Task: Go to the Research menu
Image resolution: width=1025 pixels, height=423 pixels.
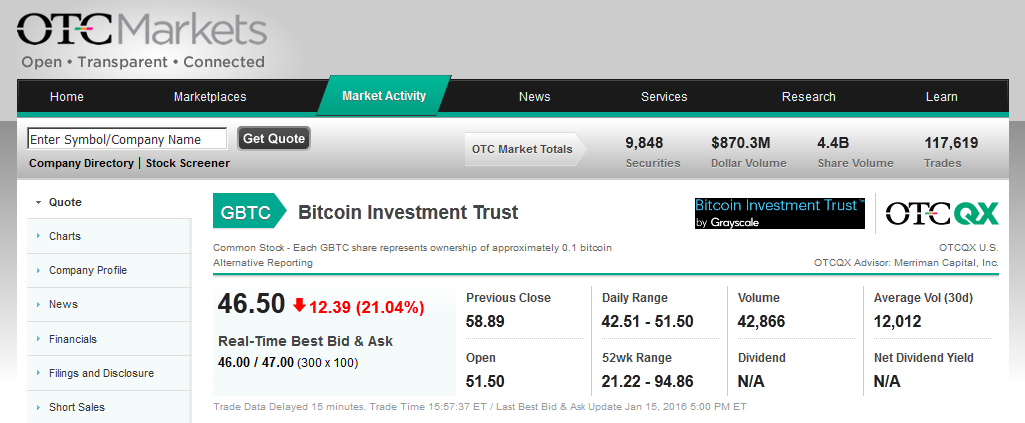Action: point(809,97)
